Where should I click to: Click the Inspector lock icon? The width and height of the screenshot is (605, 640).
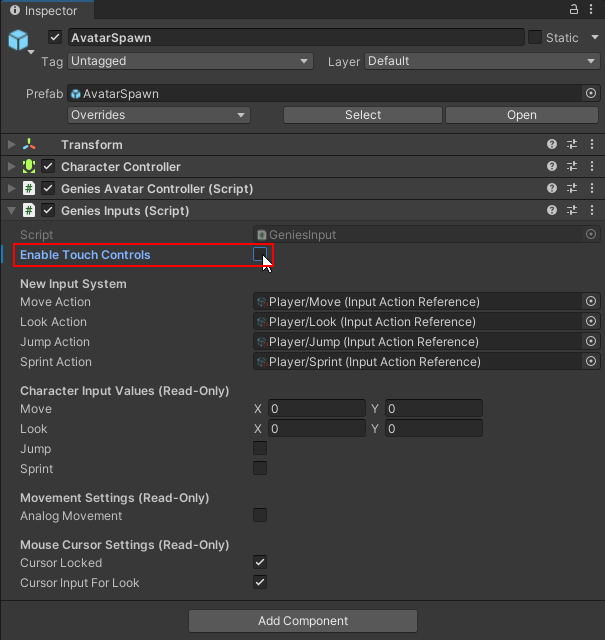tap(574, 9)
